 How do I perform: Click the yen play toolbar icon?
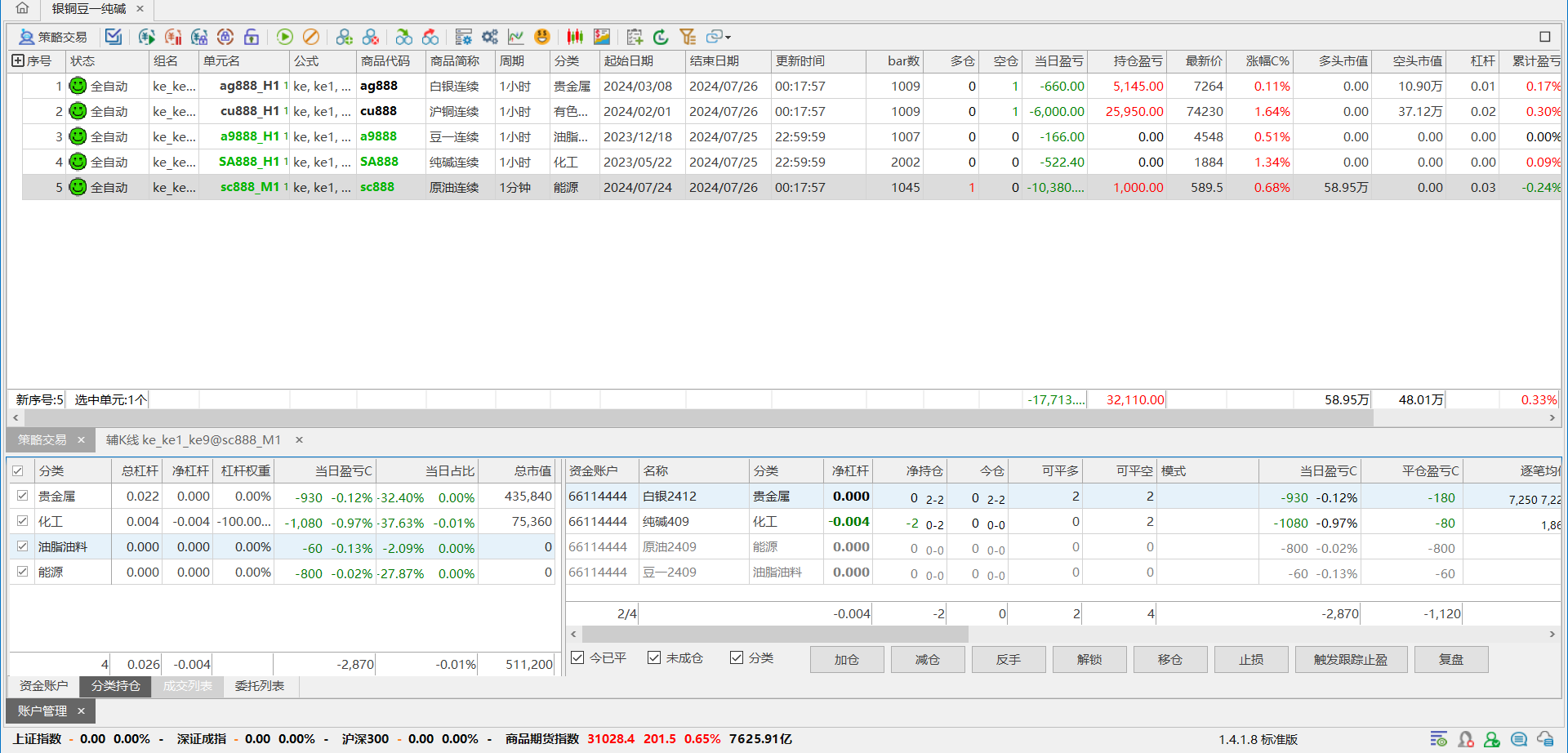coord(146,37)
